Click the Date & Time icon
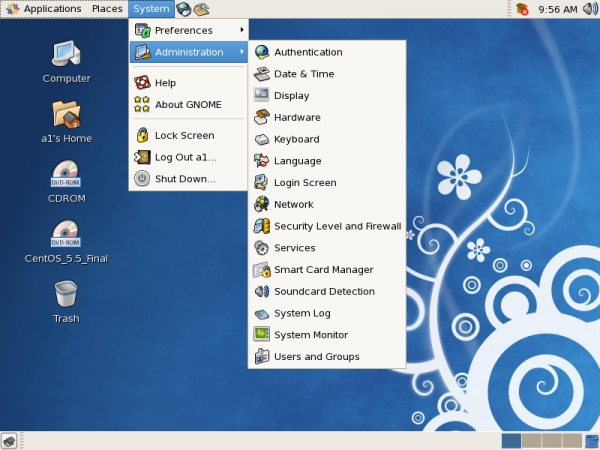The width and height of the screenshot is (600, 450). click(262, 74)
